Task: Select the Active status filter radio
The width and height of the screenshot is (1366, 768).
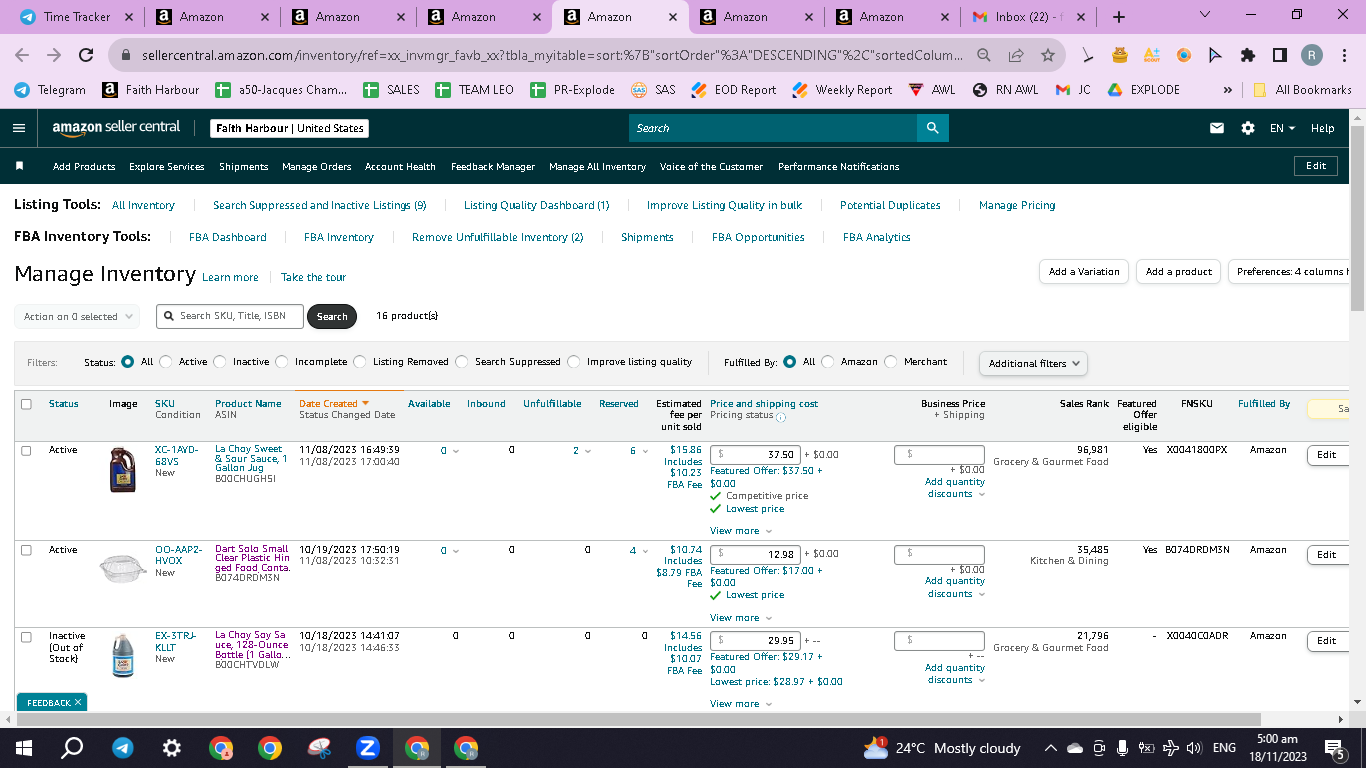Action: tap(166, 362)
